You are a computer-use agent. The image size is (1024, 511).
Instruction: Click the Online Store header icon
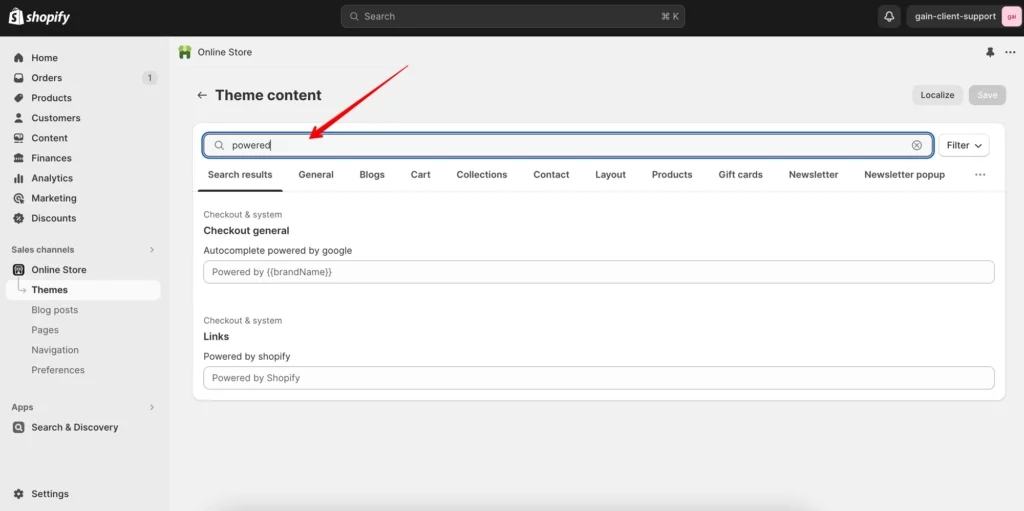185,52
